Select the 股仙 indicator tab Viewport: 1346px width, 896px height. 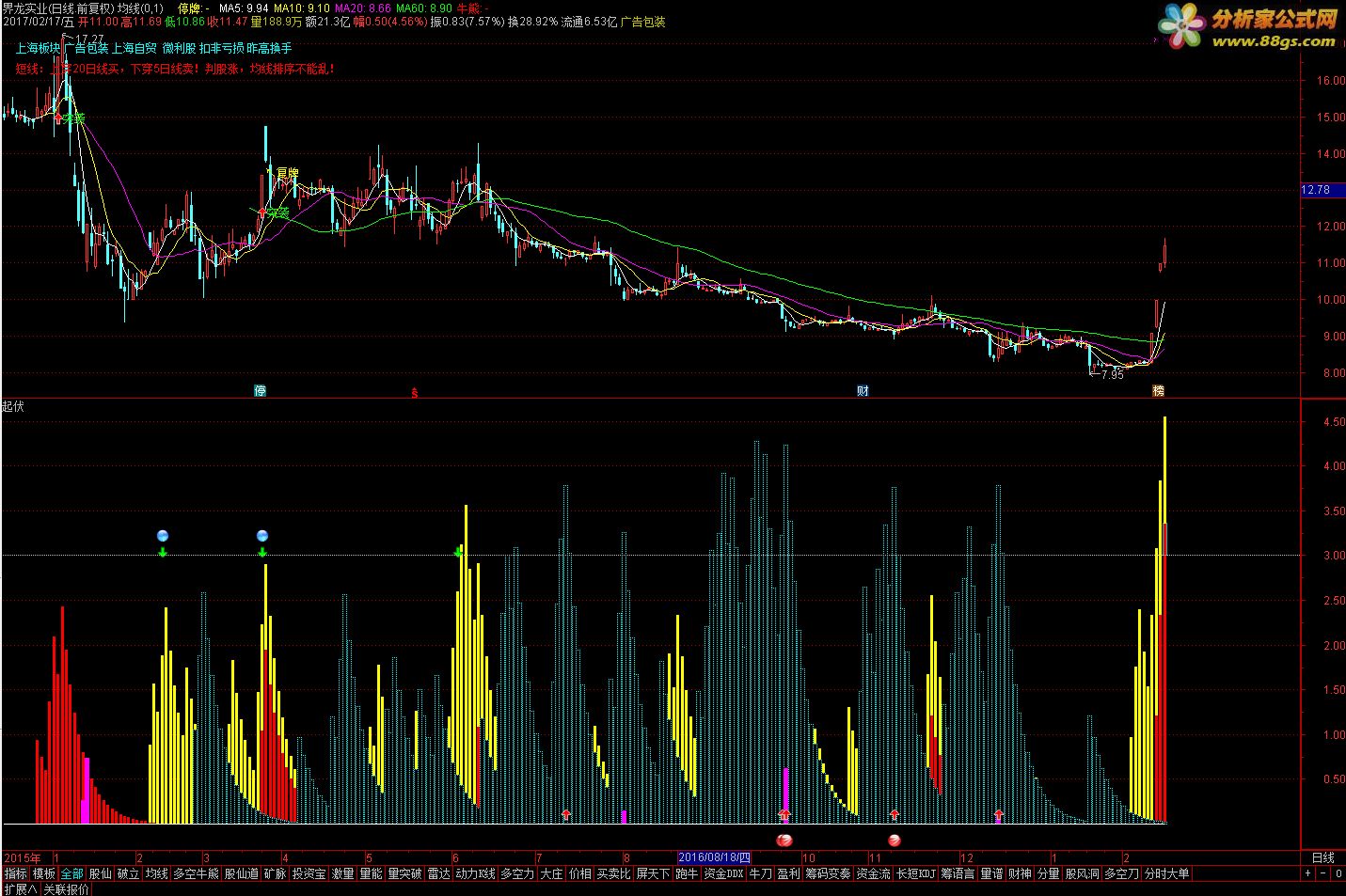100,873
